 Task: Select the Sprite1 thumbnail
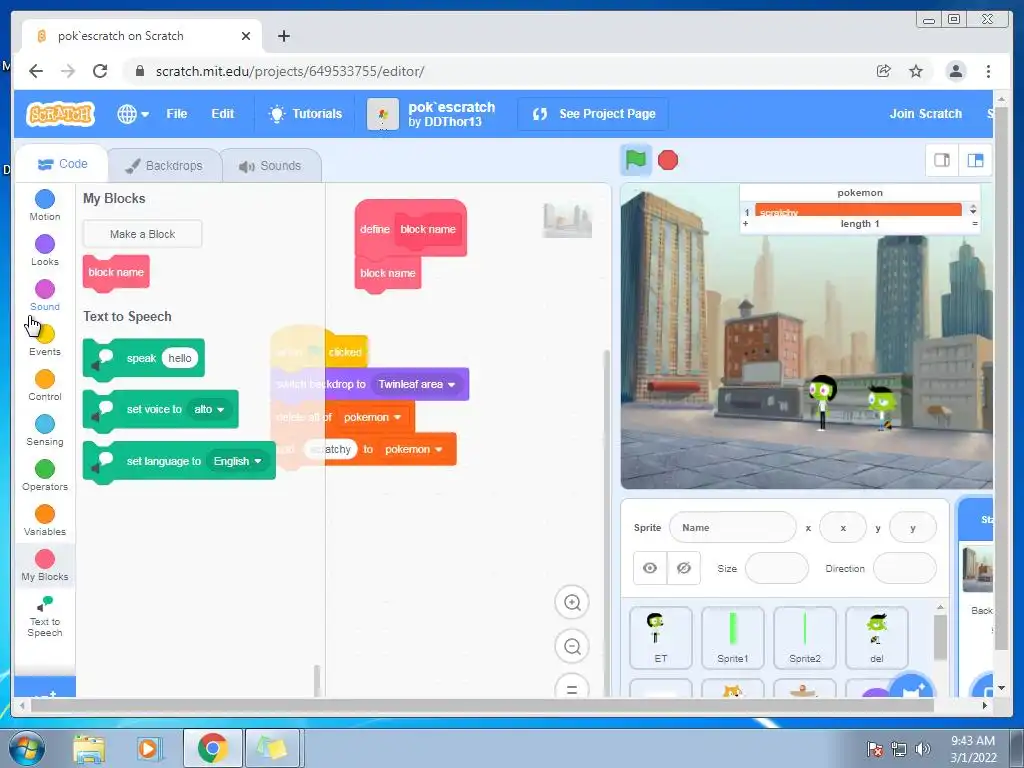click(x=732, y=637)
